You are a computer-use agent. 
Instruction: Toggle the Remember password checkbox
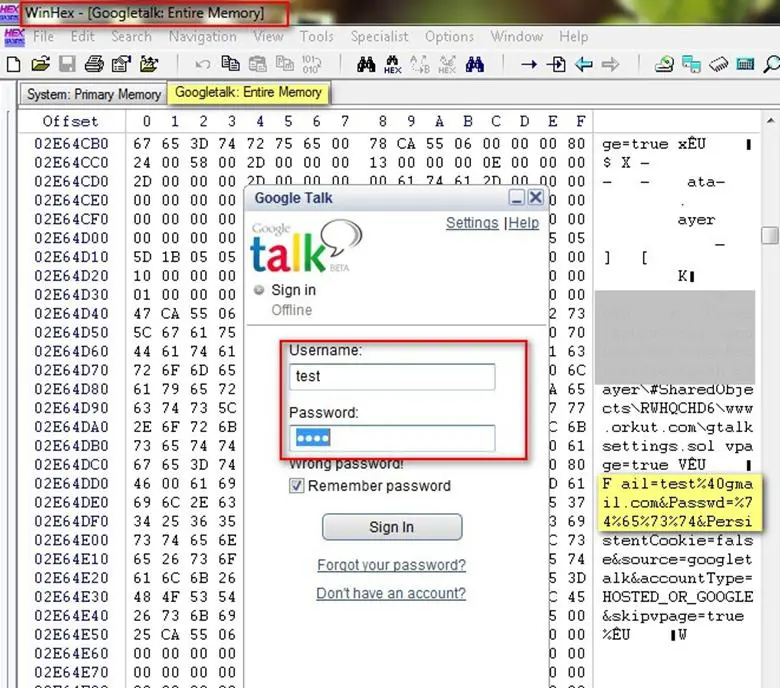click(296, 486)
